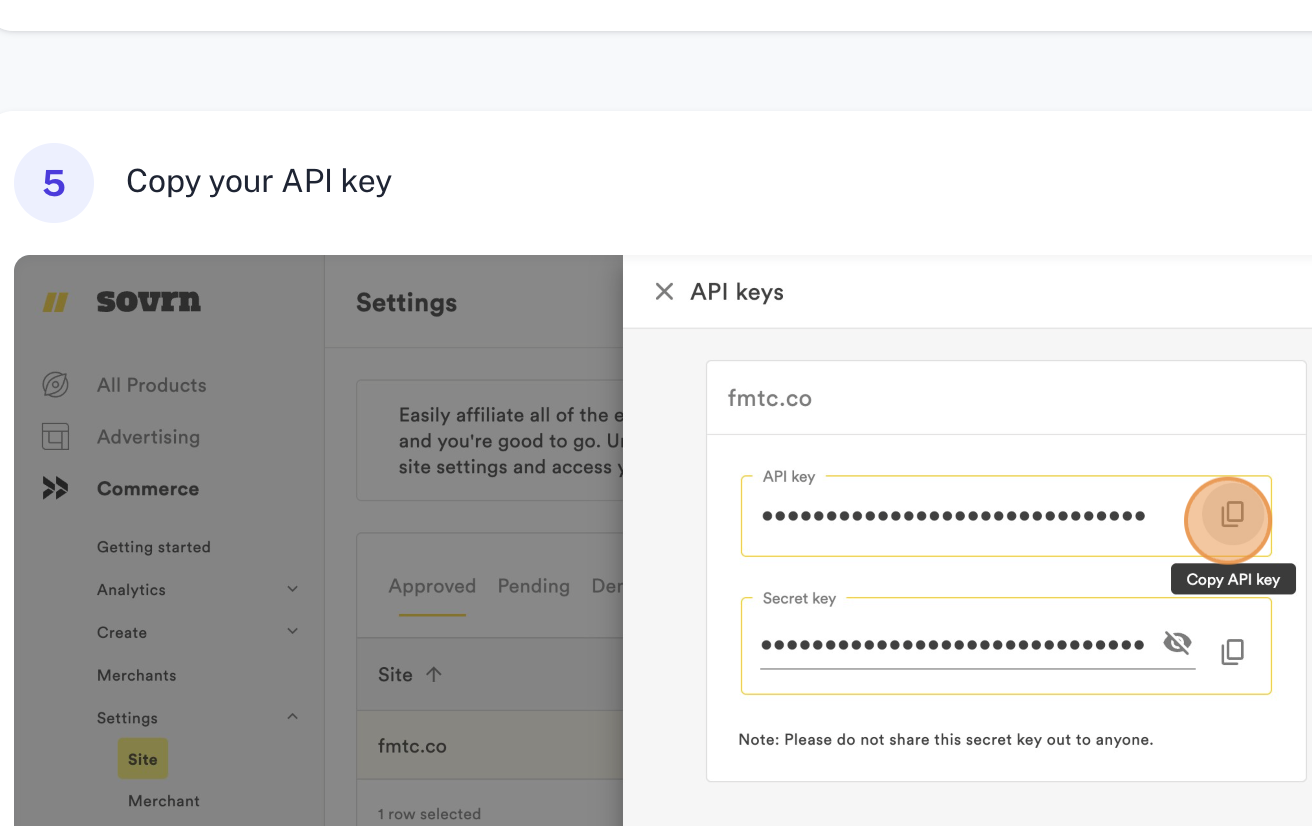Select the Site settings item
The width and height of the screenshot is (1312, 826).
click(142, 759)
